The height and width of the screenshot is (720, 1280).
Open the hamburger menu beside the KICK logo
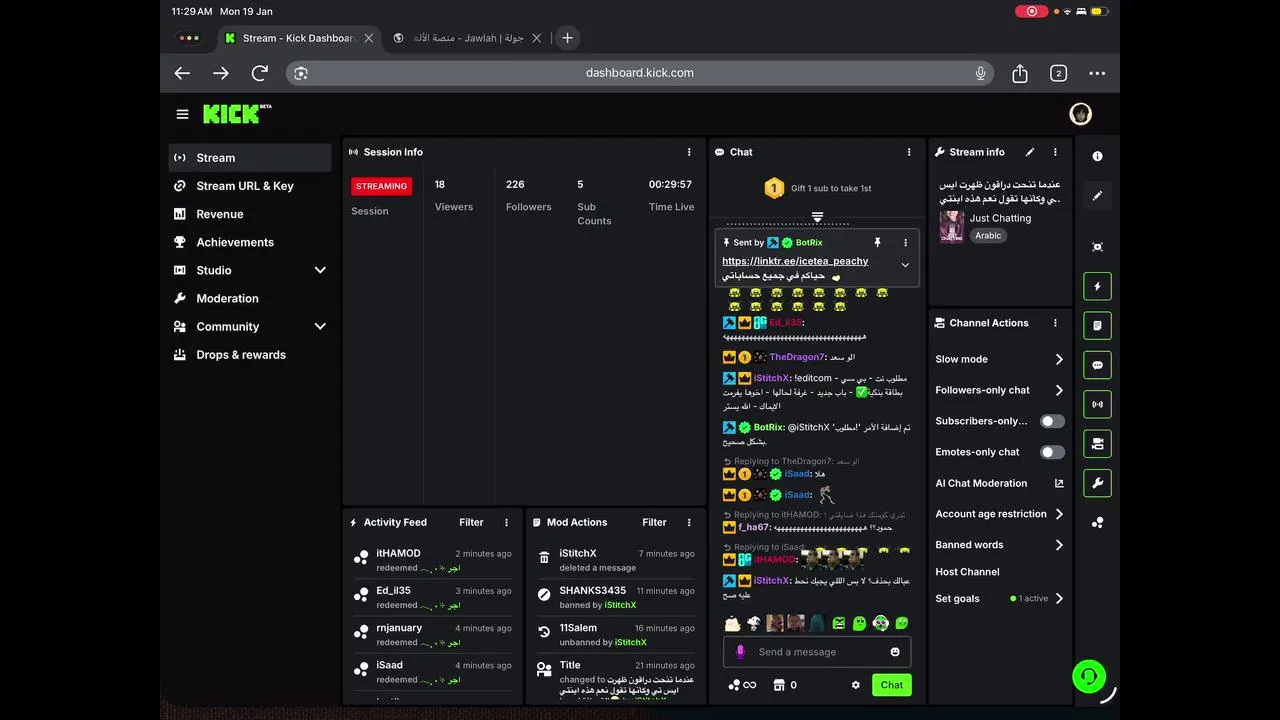[x=182, y=114]
